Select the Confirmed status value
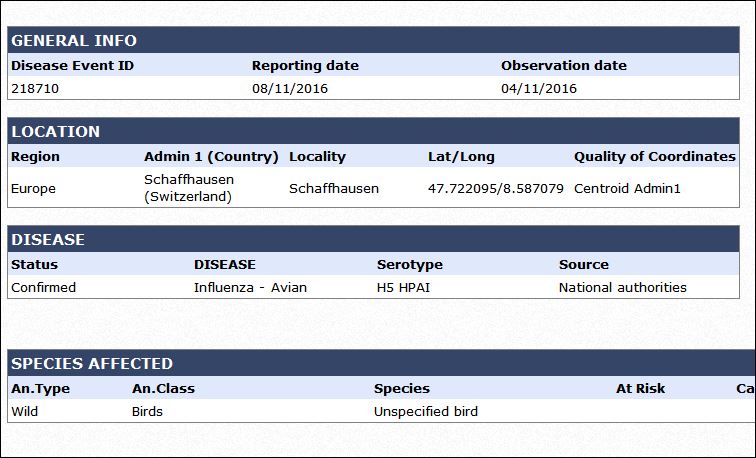The image size is (756, 458). click(x=43, y=288)
